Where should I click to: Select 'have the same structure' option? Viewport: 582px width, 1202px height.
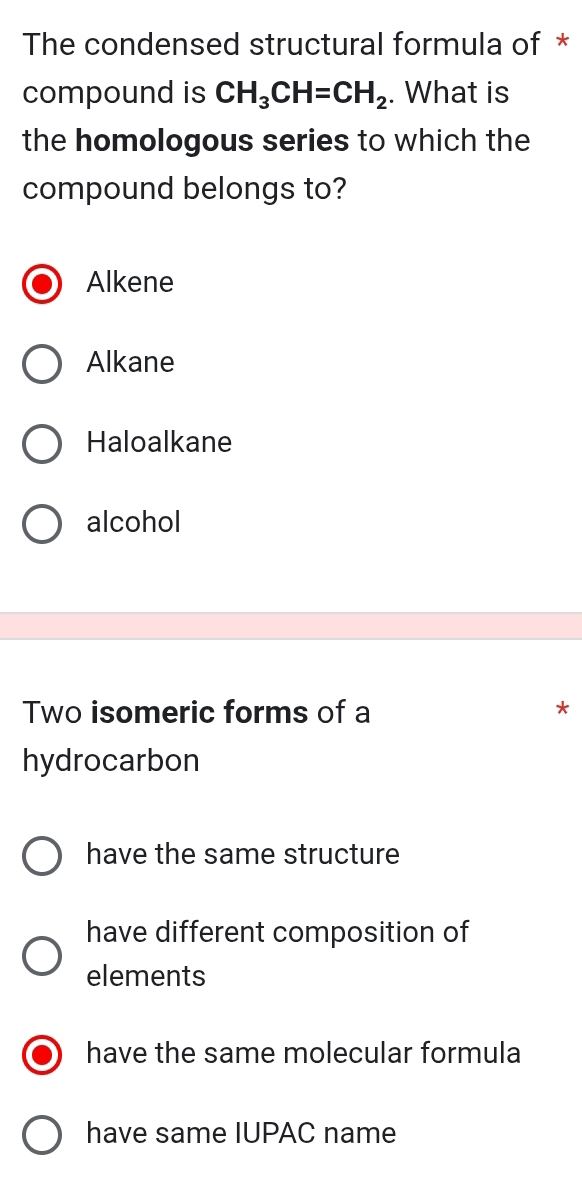pyautogui.click(x=41, y=855)
